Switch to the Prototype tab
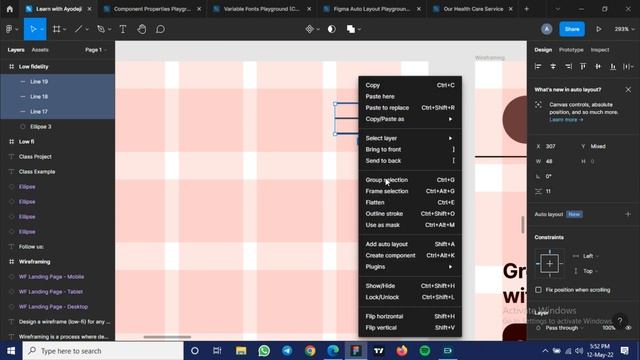Image resolution: width=640 pixels, height=360 pixels. coord(571,50)
